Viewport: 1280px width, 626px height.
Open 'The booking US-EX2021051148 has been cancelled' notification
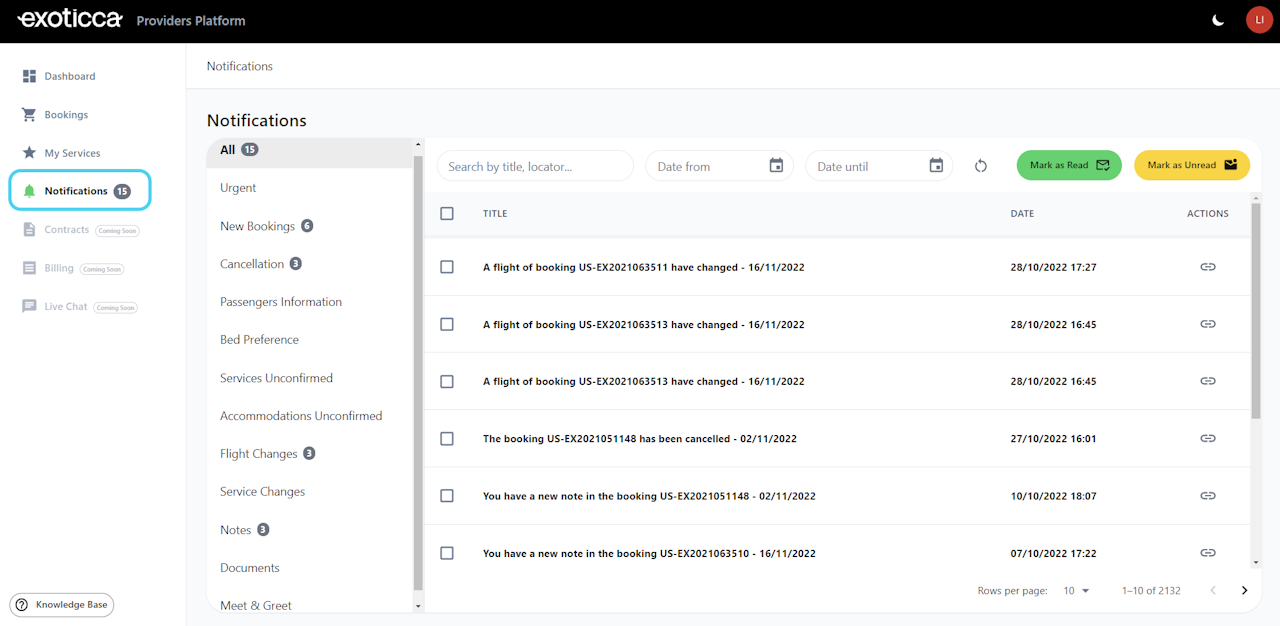pyautogui.click(x=640, y=439)
